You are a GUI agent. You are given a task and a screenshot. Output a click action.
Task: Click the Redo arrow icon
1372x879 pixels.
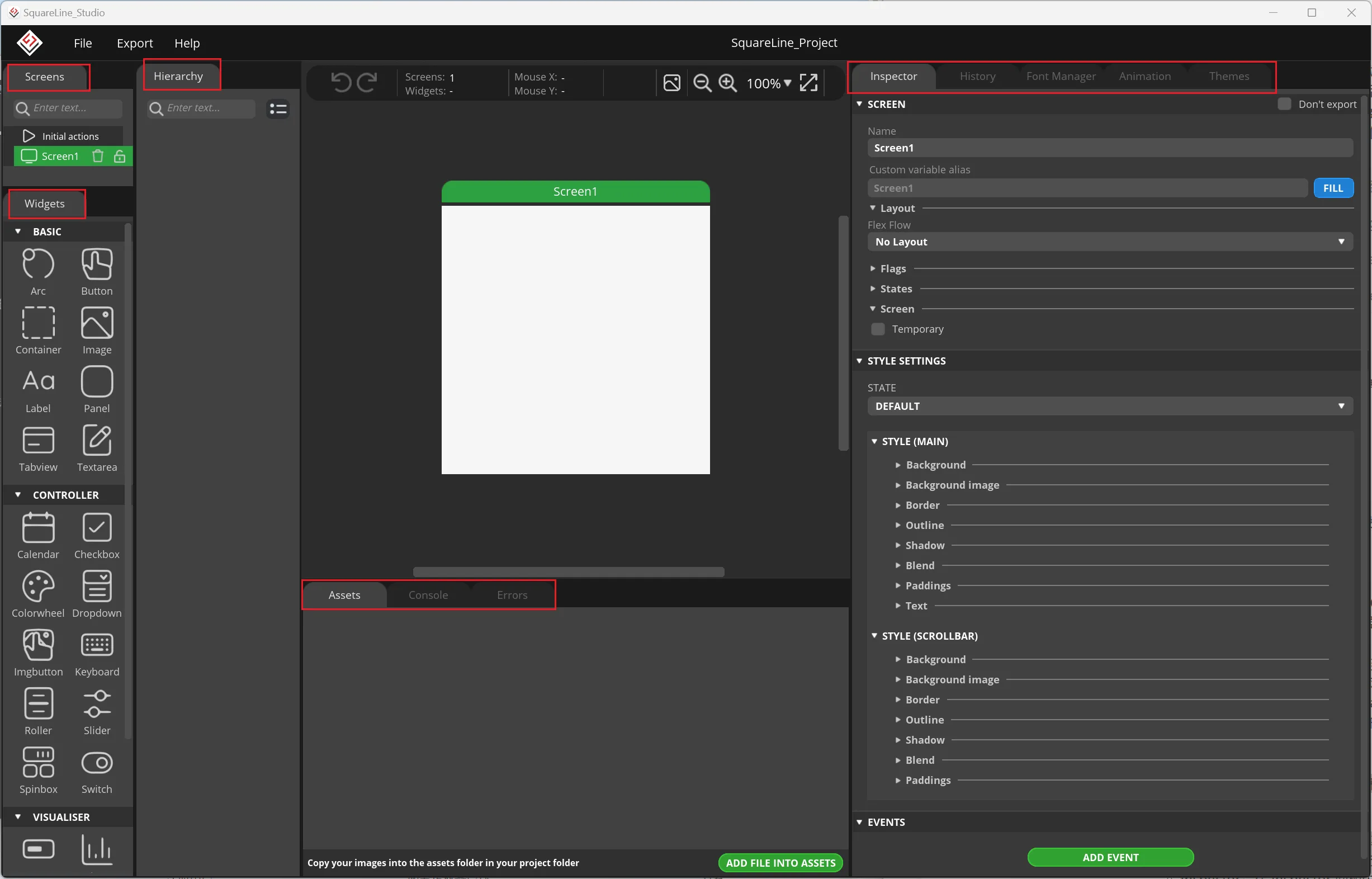click(x=367, y=83)
